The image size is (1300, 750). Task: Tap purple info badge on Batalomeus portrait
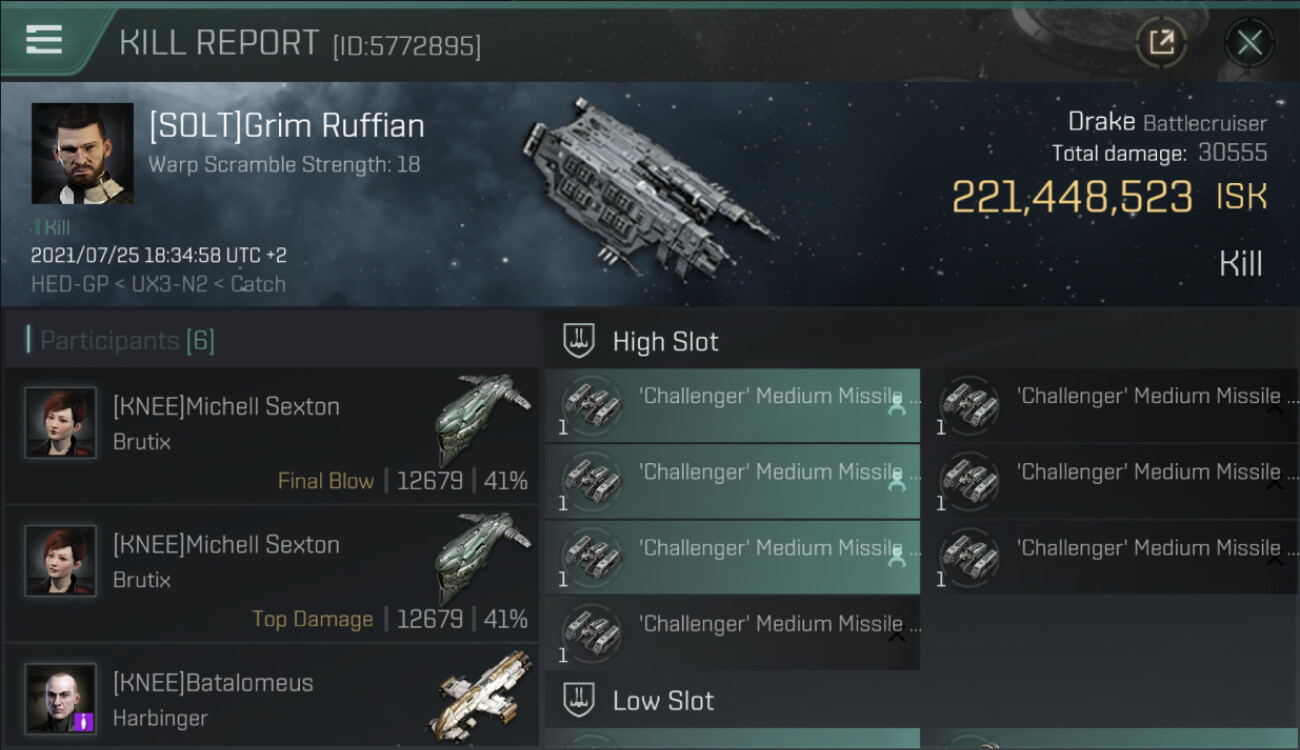click(84, 721)
